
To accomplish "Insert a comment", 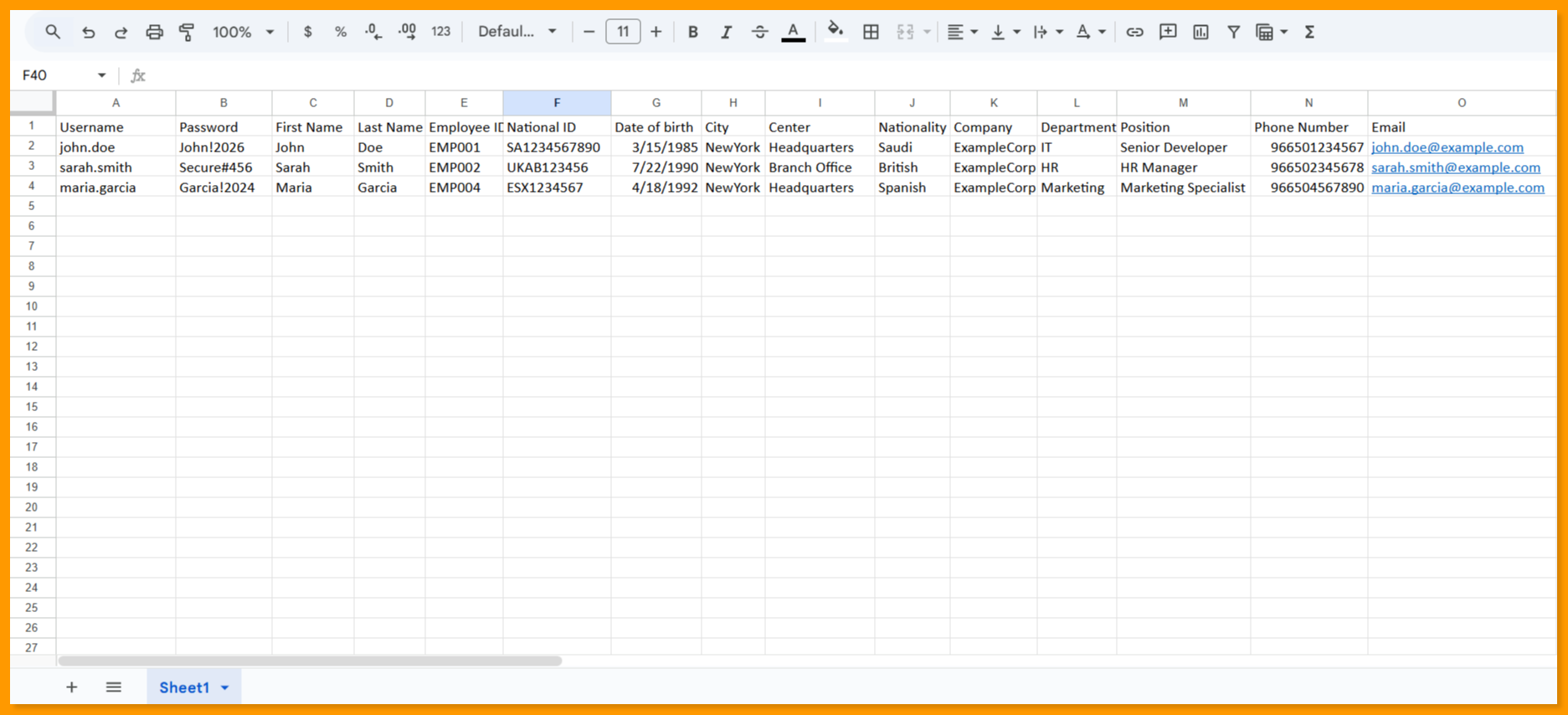I will pyautogui.click(x=1168, y=32).
